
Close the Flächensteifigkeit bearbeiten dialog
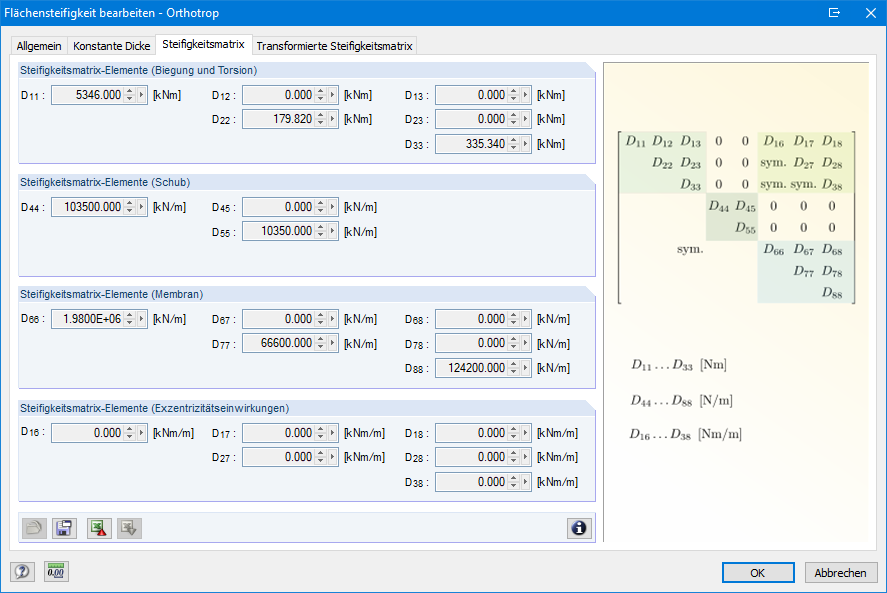(x=871, y=12)
